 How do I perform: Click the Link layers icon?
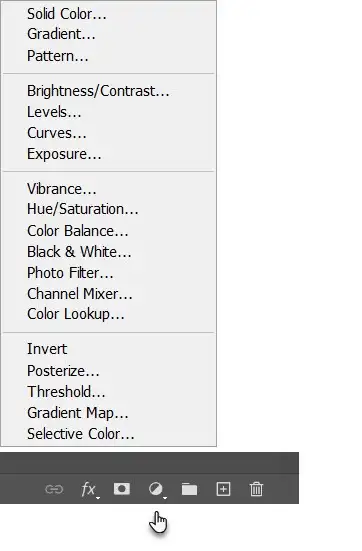(54, 489)
